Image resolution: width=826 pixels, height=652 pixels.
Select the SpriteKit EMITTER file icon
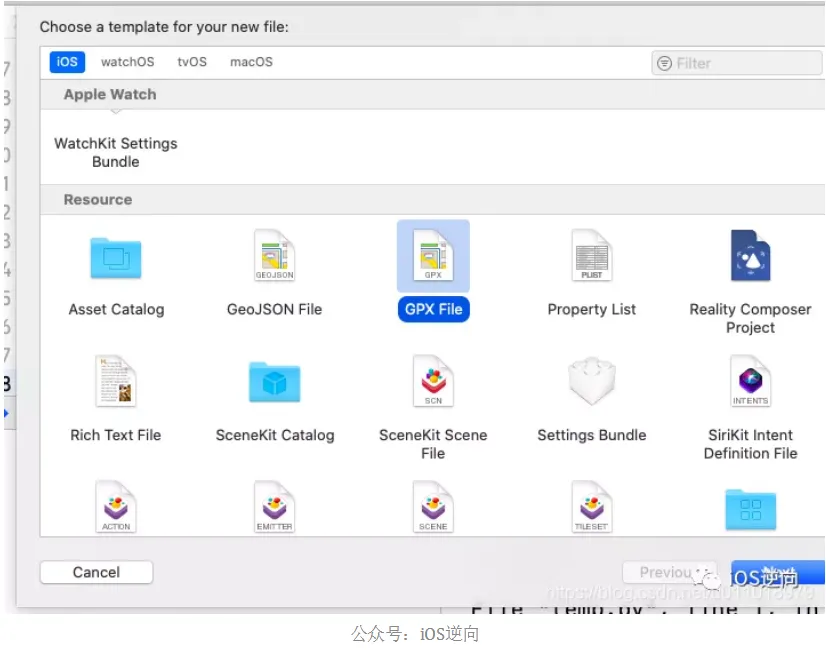pyautogui.click(x=274, y=507)
